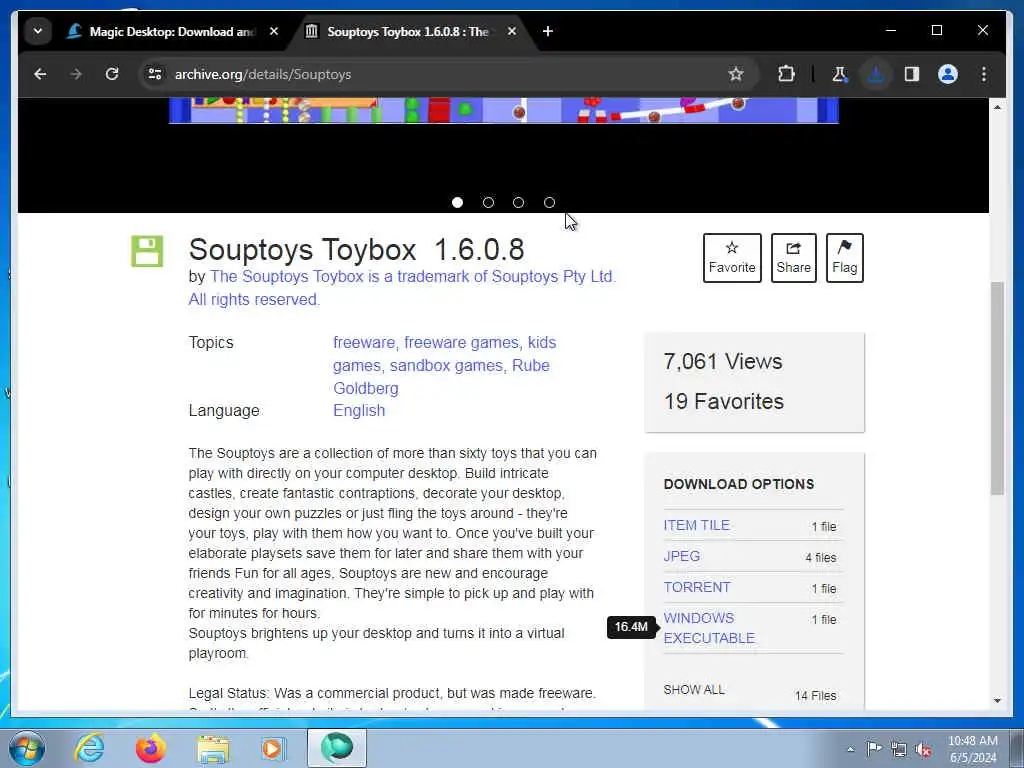Screen dimensions: 1024x768
Task: Click the muted volume tray icon
Action: (923, 750)
